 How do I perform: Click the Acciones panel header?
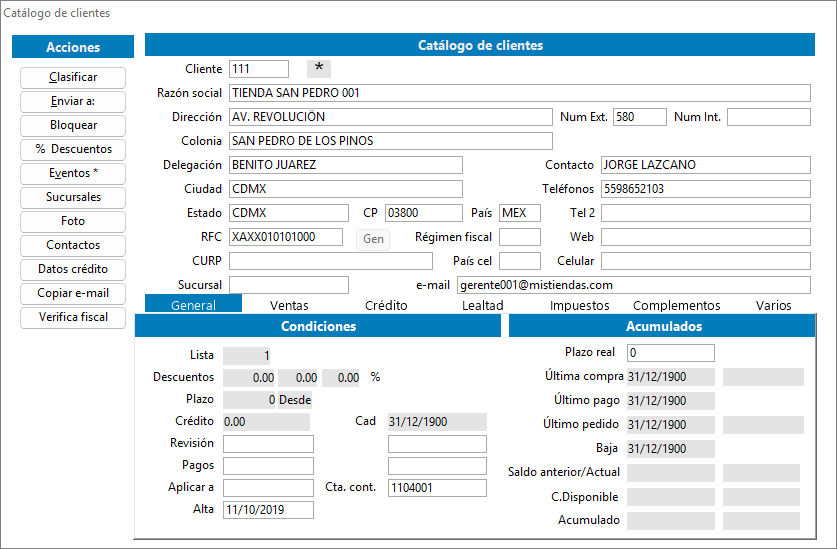[x=73, y=47]
